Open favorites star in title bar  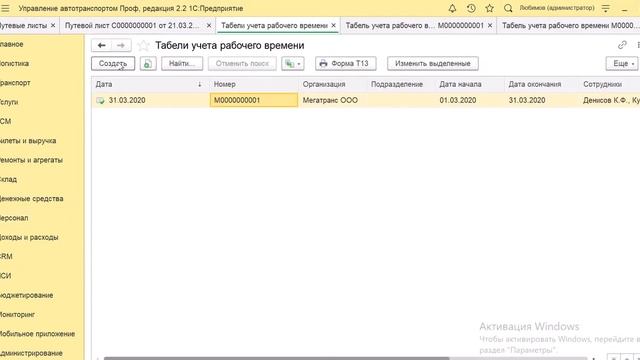pos(489,8)
